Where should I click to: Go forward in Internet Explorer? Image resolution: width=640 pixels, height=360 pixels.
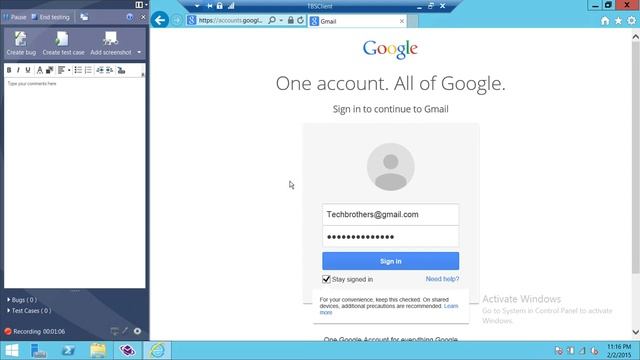coord(176,20)
